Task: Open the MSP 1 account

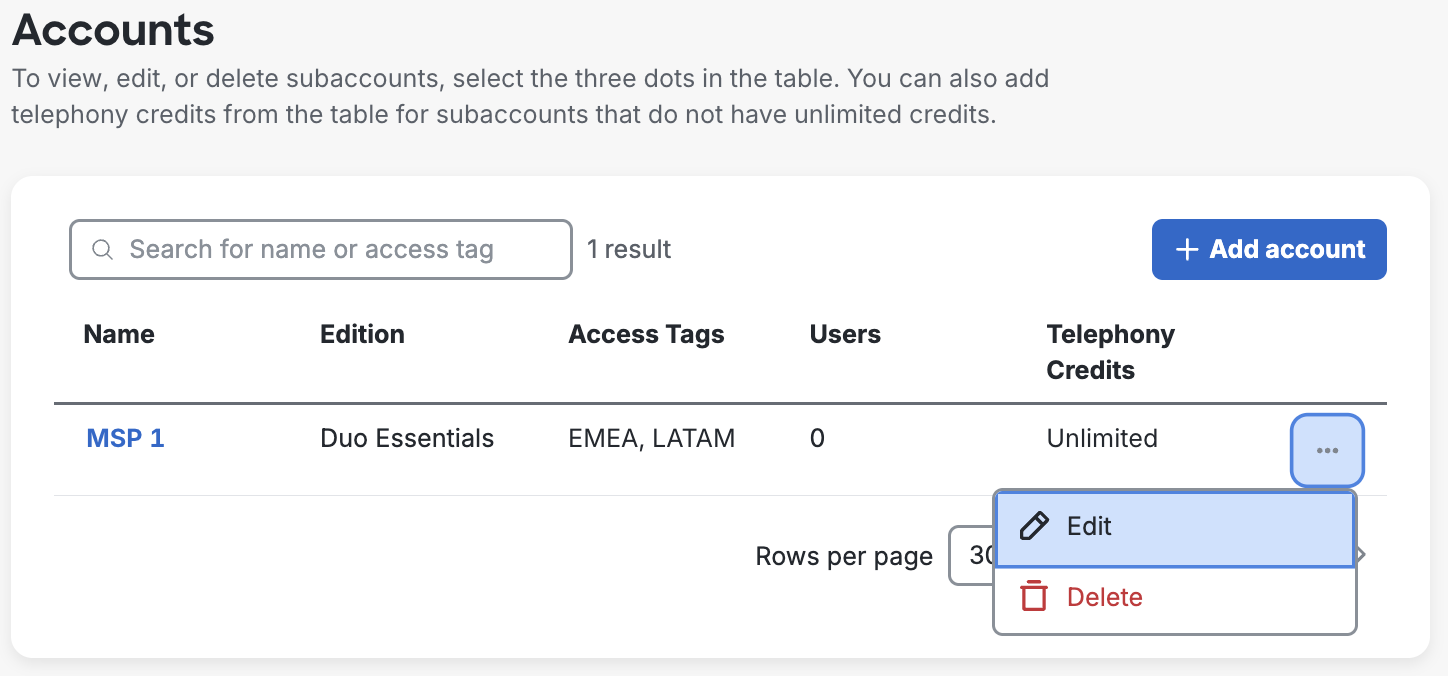Action: [124, 438]
